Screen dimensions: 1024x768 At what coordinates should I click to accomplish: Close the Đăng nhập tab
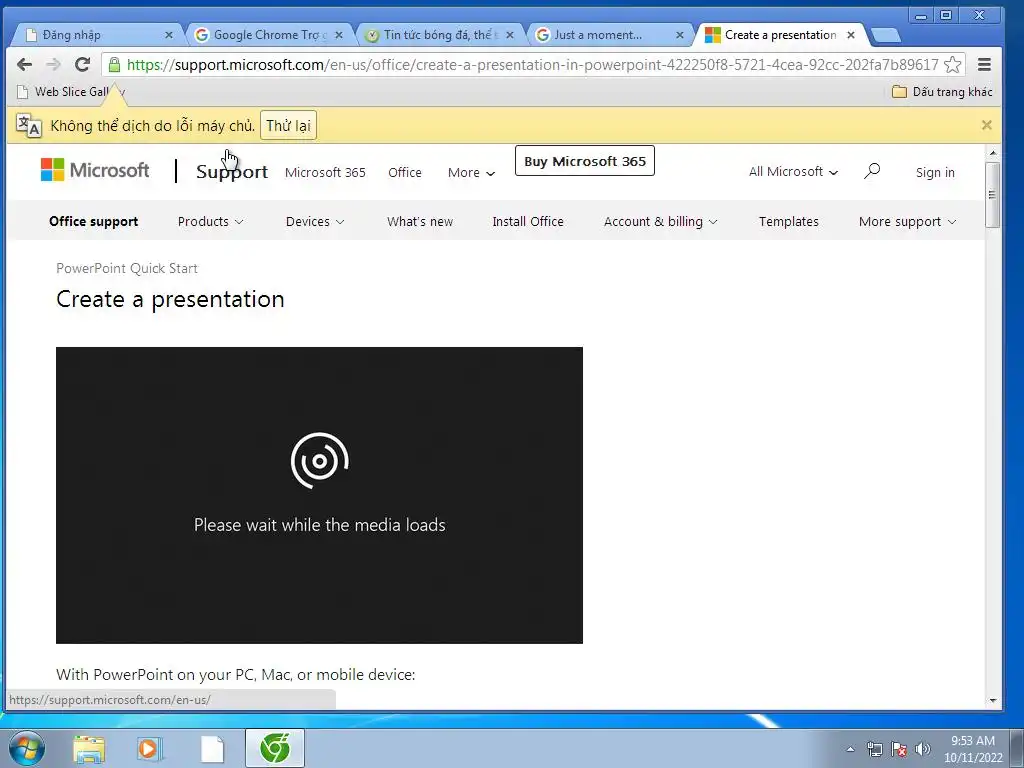pyautogui.click(x=168, y=35)
